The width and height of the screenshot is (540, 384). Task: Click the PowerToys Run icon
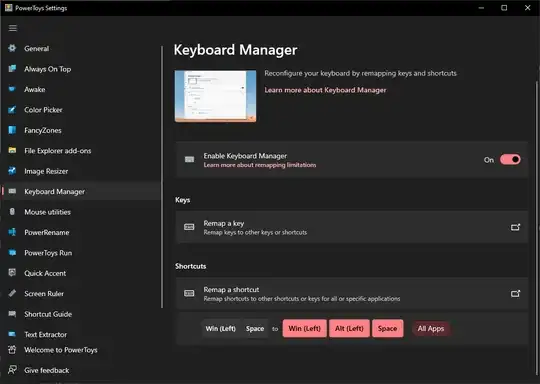12,252
